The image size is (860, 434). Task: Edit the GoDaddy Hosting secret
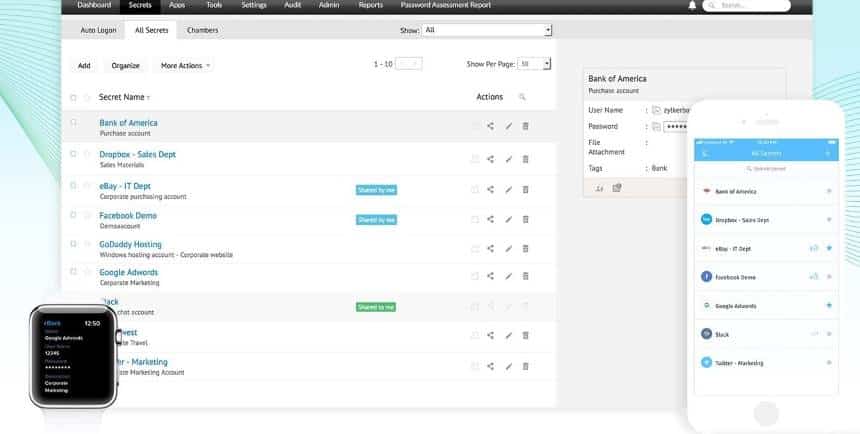(x=508, y=248)
